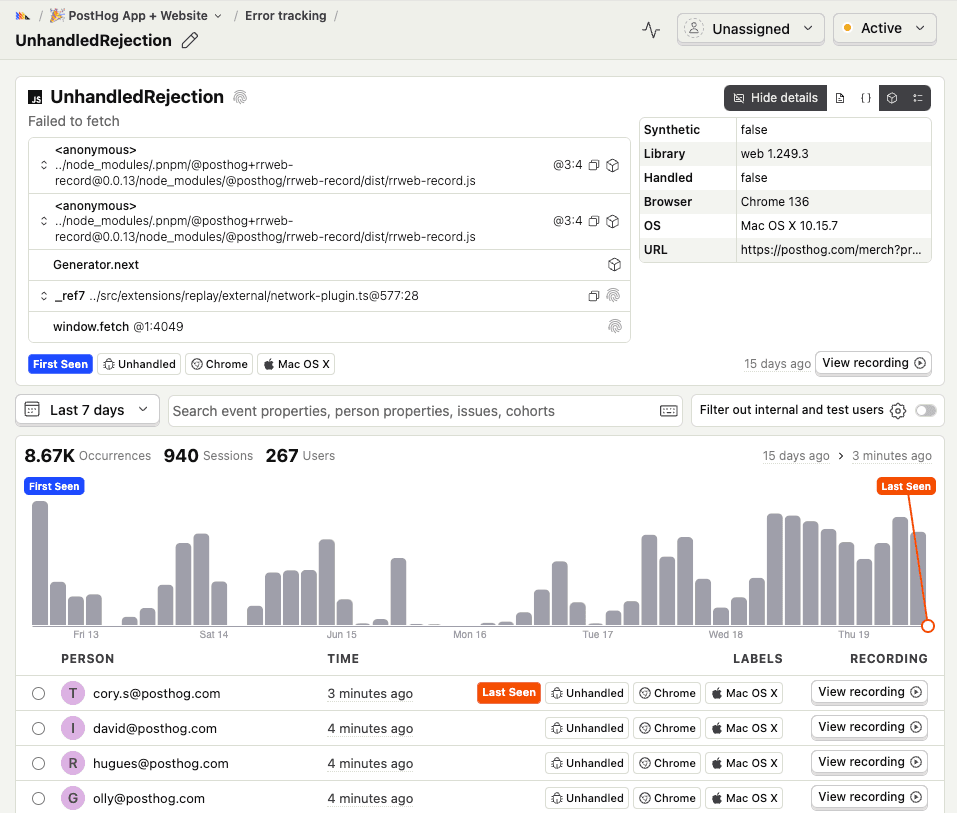The image size is (957, 813).
Task: Click the Mac OS X tag below stack trace
Action: point(296,364)
